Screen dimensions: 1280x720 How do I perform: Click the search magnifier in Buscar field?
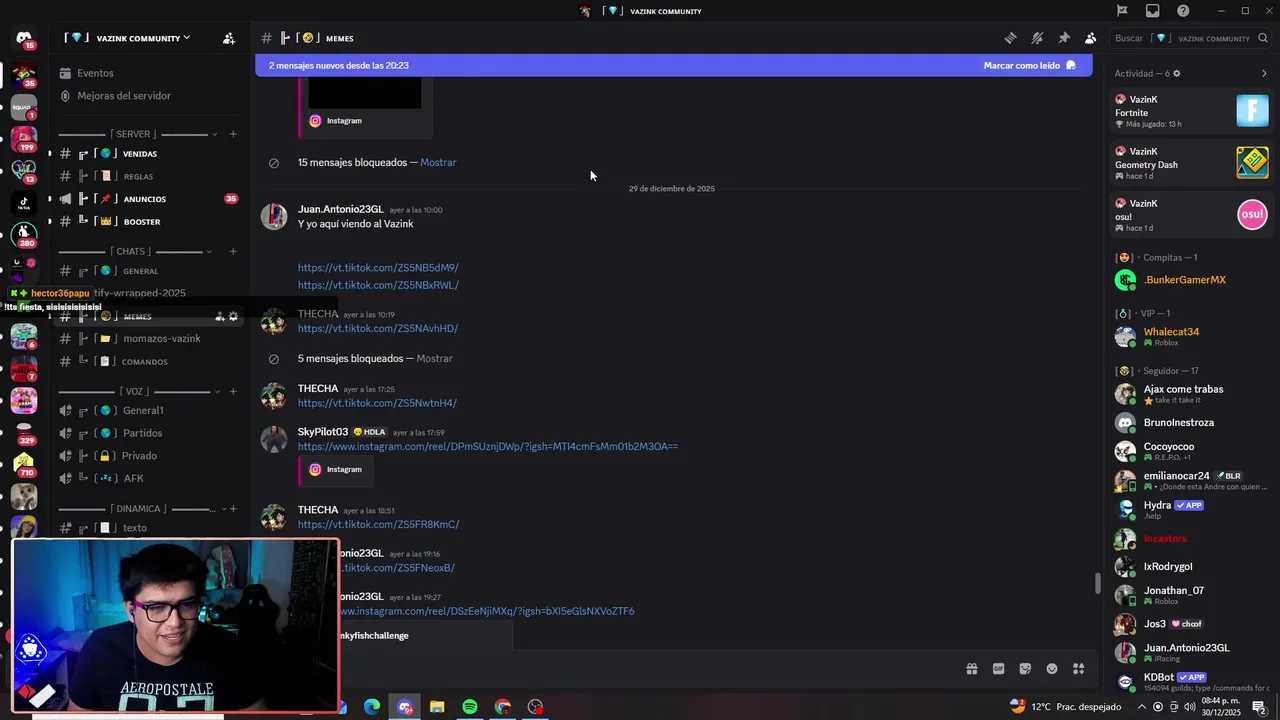tap(1264, 38)
